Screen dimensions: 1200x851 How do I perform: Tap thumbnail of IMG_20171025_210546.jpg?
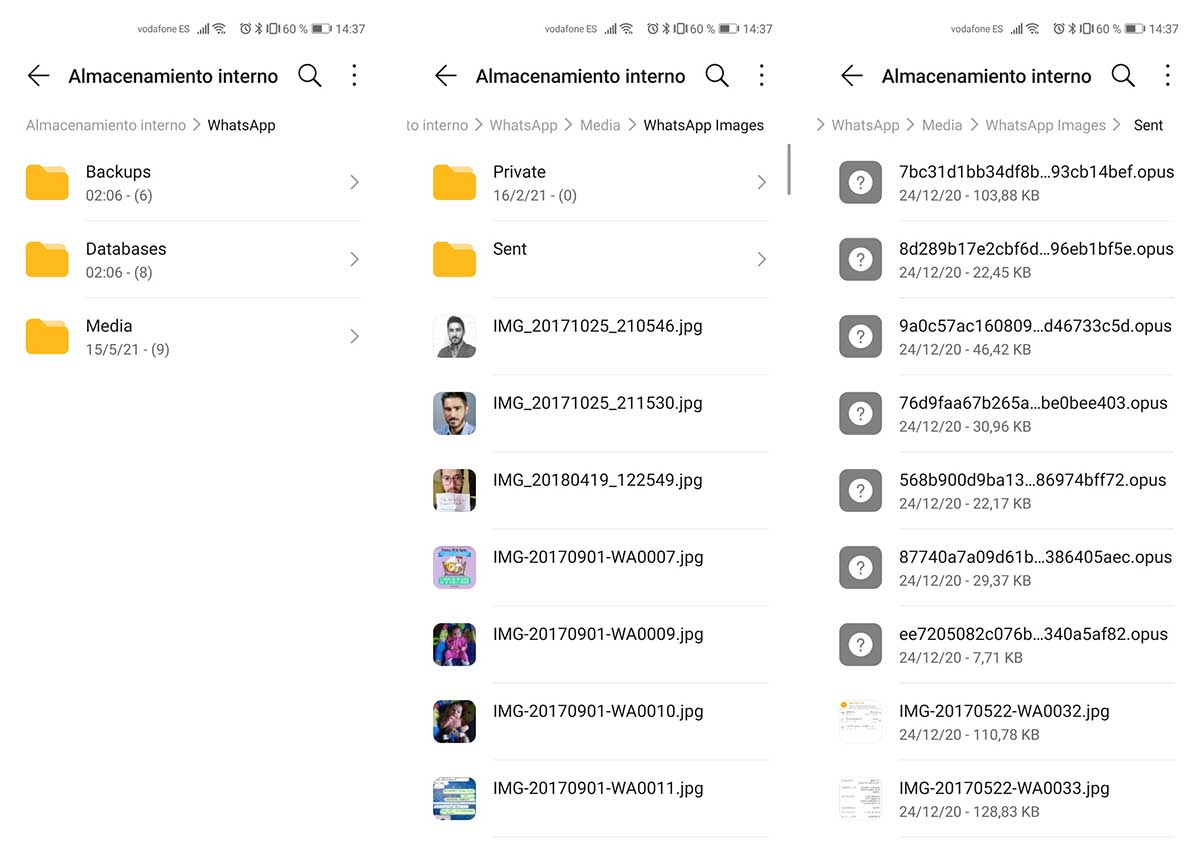[454, 337]
